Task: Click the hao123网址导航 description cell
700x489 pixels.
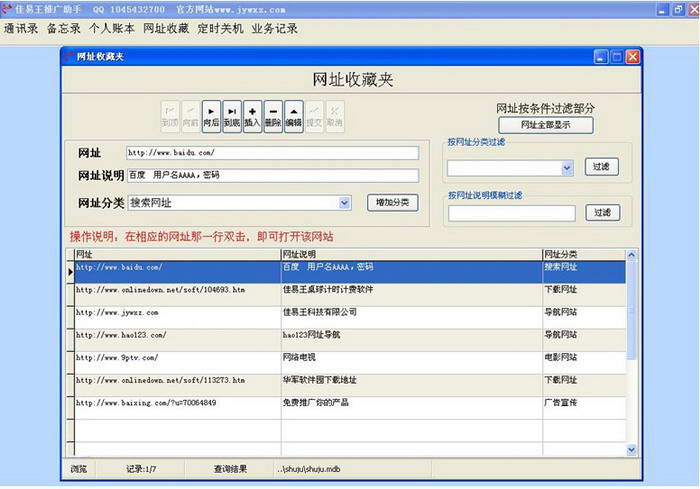Action: point(412,340)
